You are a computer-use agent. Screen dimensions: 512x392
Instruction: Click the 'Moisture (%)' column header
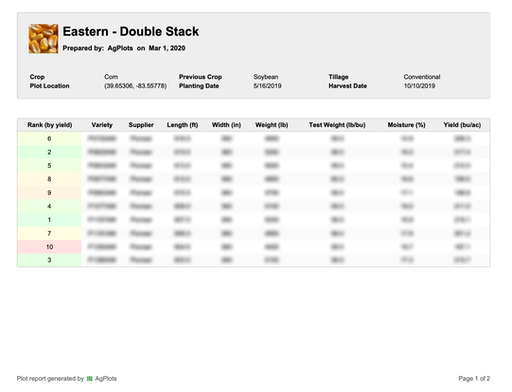406,125
